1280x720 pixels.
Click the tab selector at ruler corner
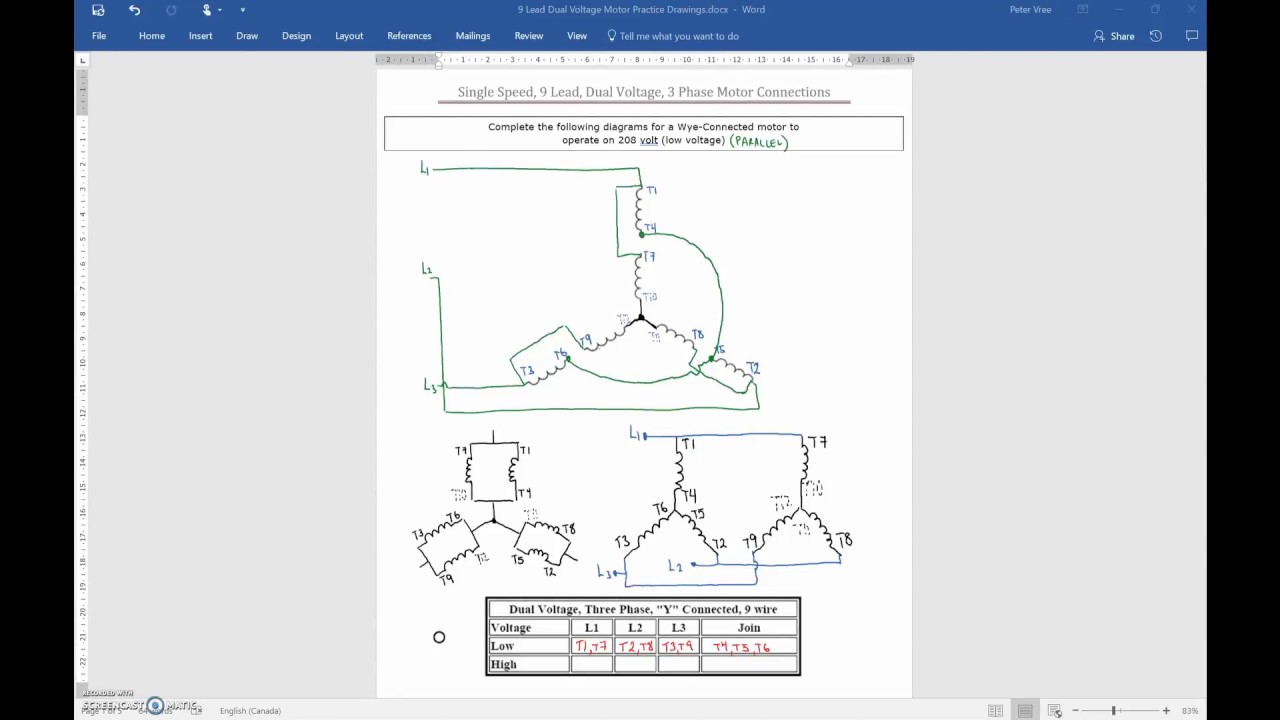pos(83,60)
